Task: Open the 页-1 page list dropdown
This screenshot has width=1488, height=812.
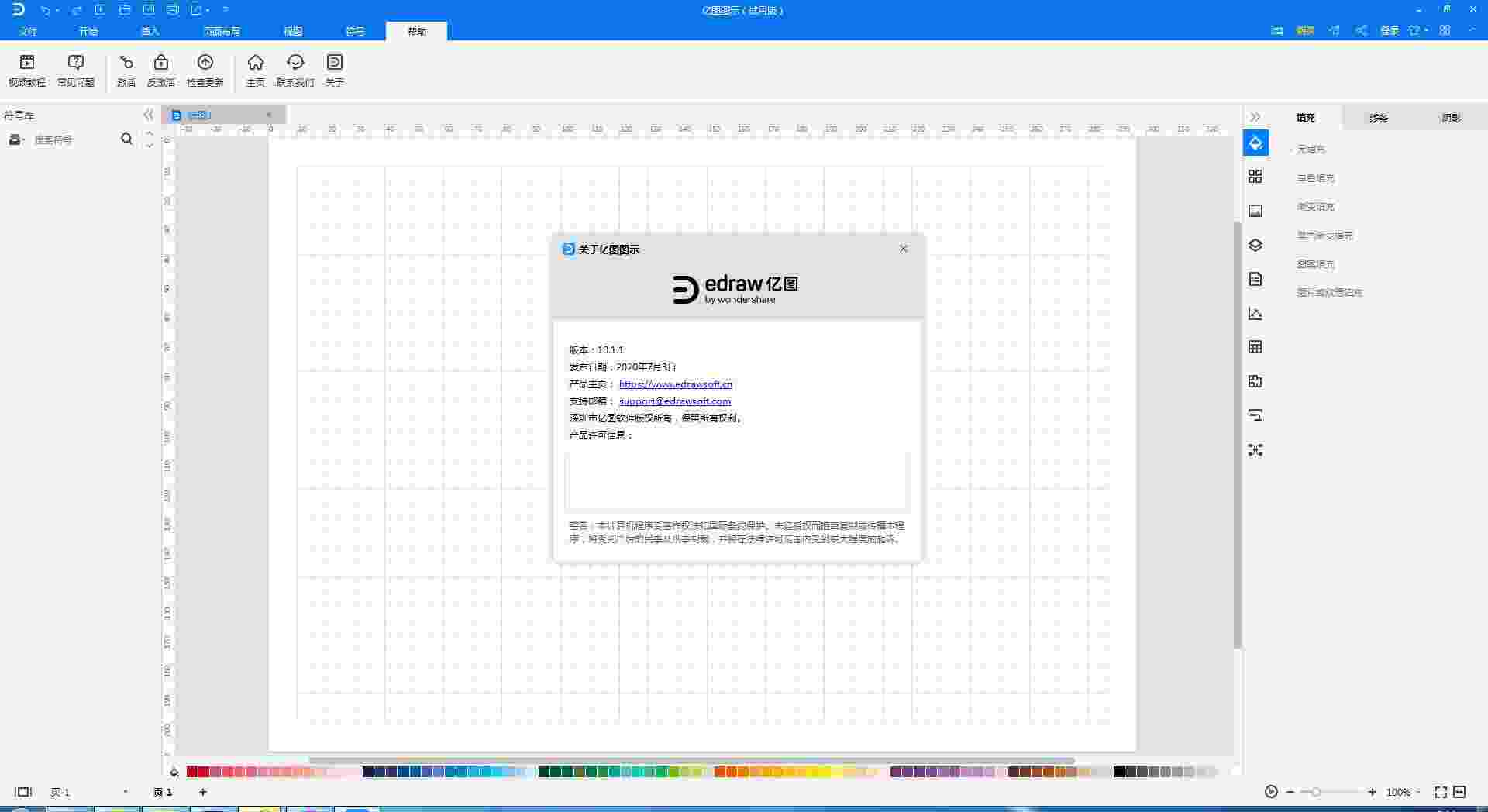Action: tap(126, 792)
